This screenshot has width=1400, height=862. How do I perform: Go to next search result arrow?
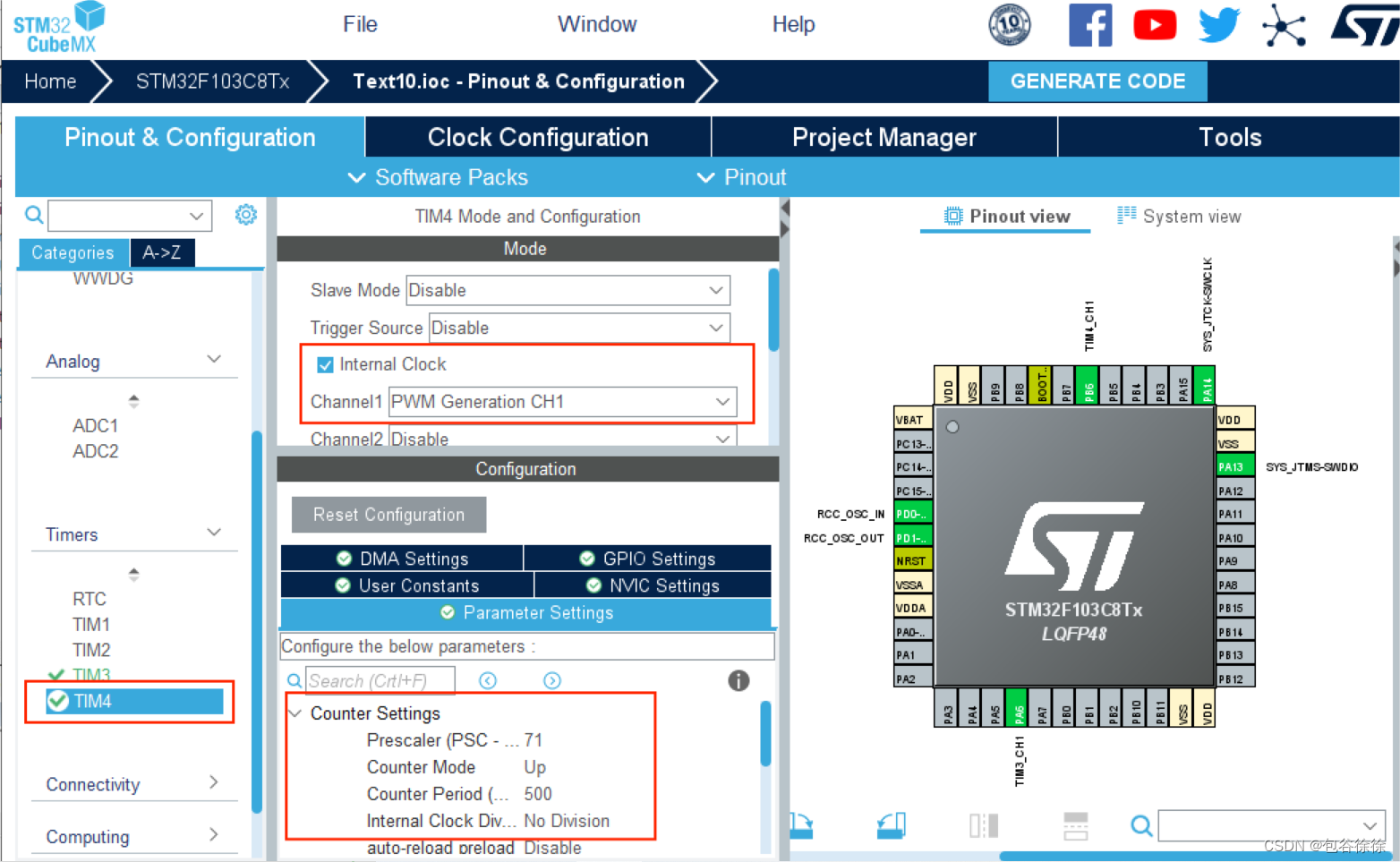click(552, 681)
